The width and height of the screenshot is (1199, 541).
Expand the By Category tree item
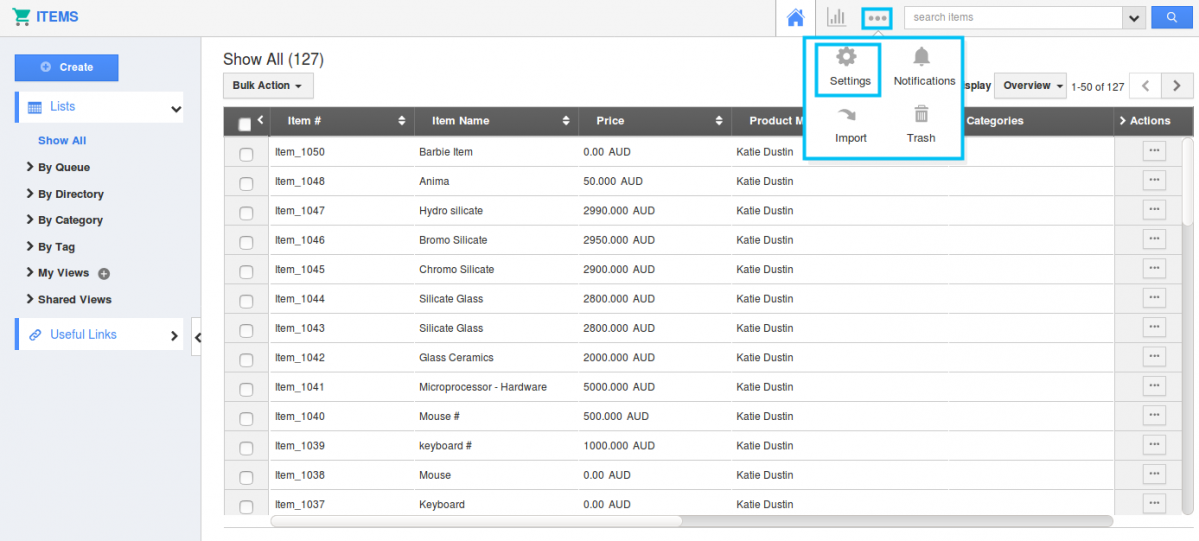[x=70, y=220]
